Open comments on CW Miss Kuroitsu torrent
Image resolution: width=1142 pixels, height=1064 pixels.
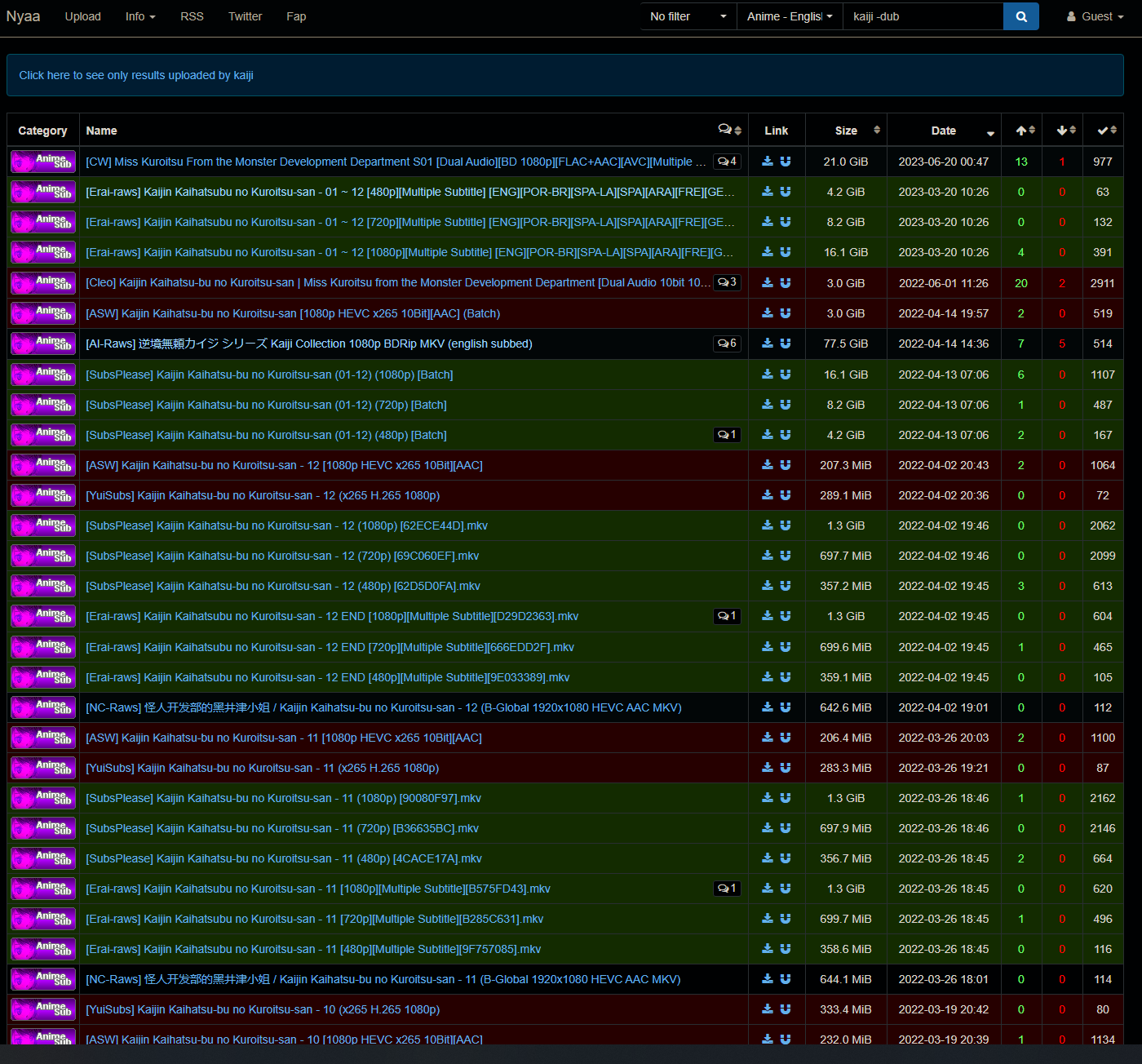point(727,162)
